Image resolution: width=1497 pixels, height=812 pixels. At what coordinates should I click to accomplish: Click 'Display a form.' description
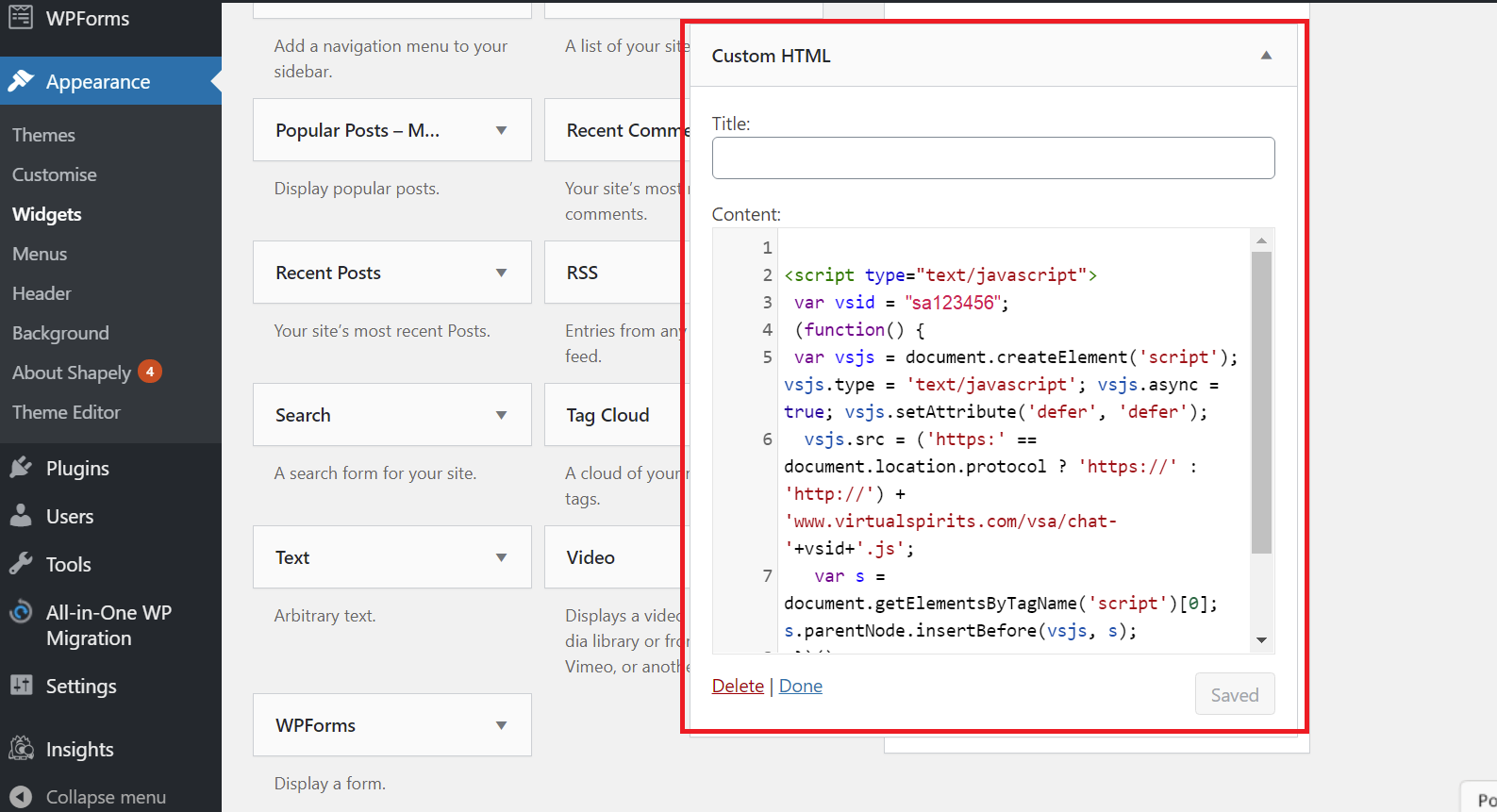pyautogui.click(x=330, y=783)
